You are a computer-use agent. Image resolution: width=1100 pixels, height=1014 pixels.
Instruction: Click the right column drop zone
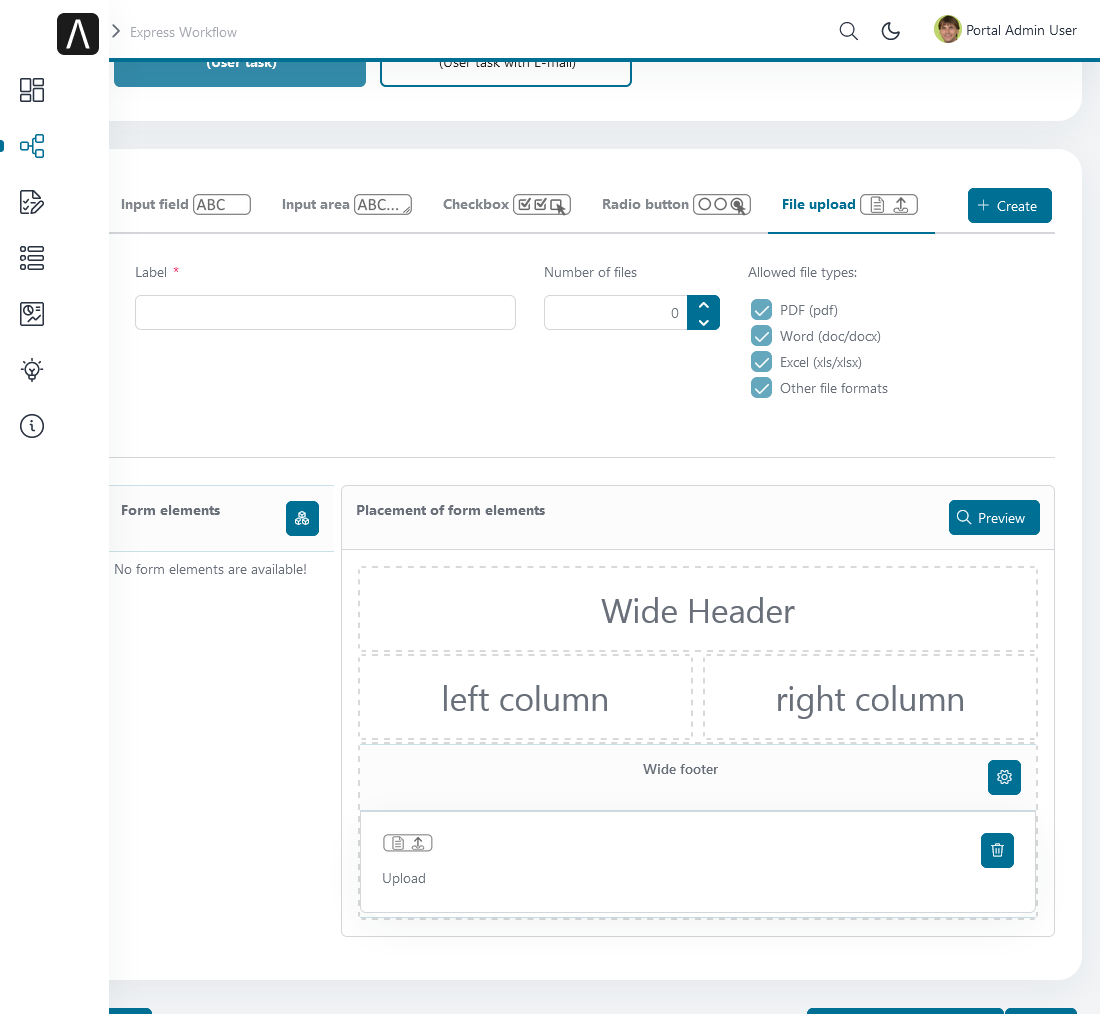870,698
